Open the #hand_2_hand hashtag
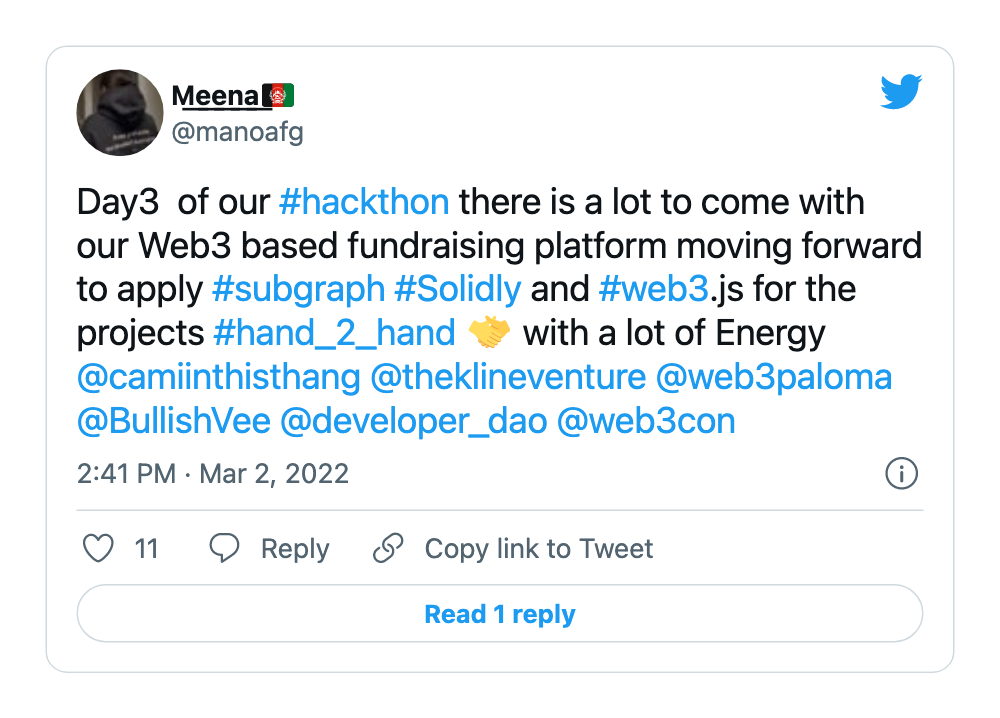Viewport: 1000px width, 718px height. point(335,333)
